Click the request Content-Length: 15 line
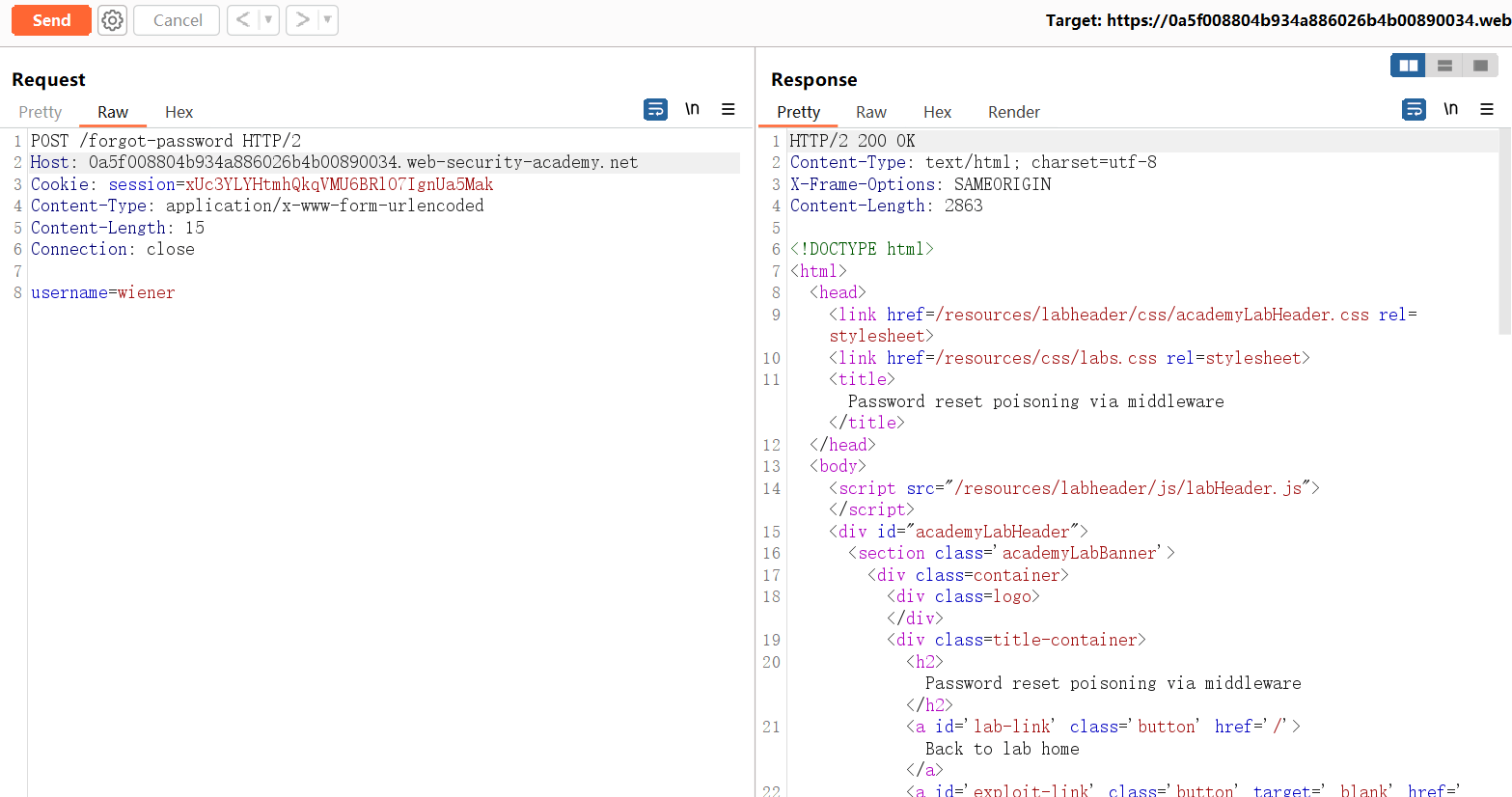Image resolution: width=1512 pixels, height=797 pixels. pos(118,228)
